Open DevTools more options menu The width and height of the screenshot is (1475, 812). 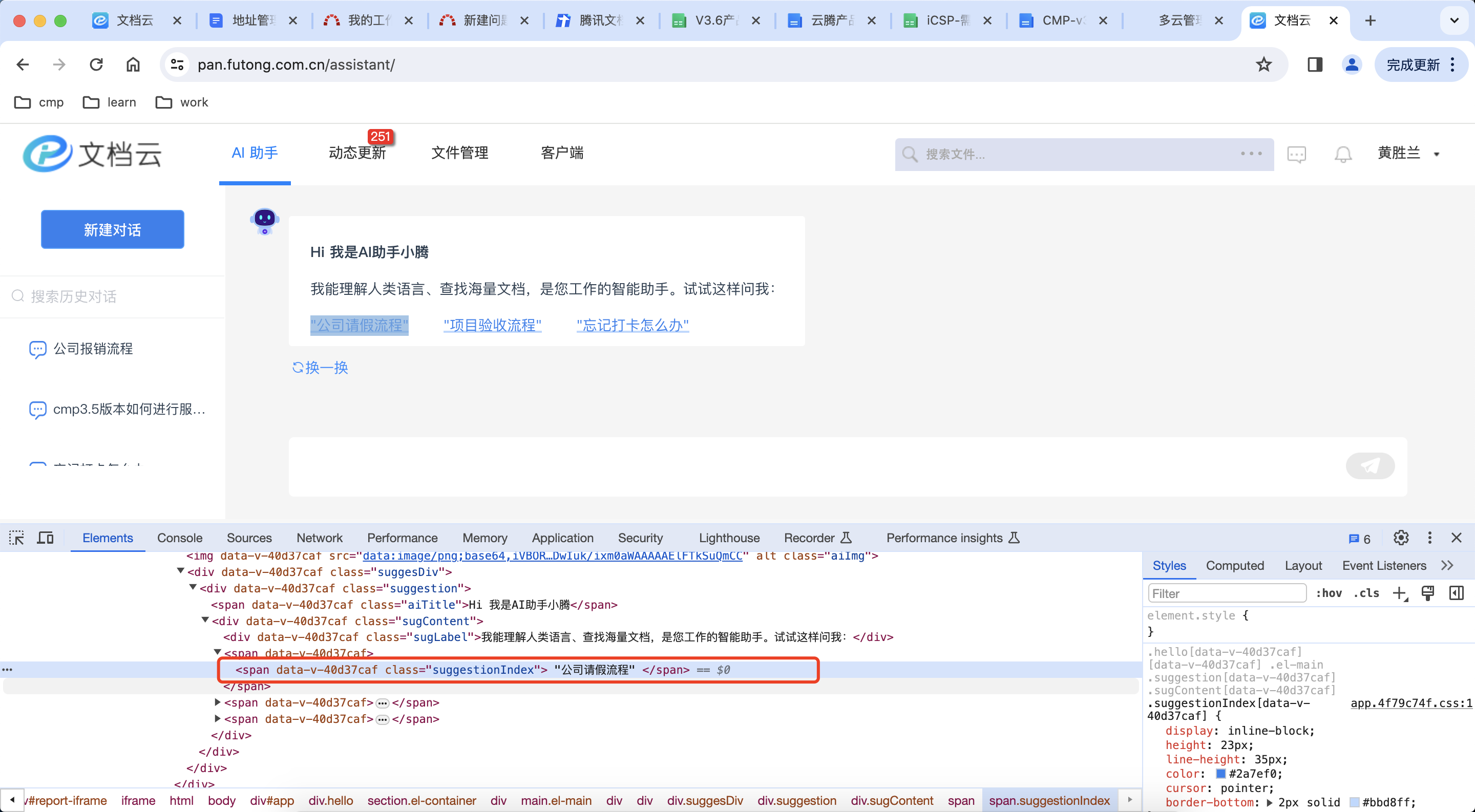tap(1429, 538)
